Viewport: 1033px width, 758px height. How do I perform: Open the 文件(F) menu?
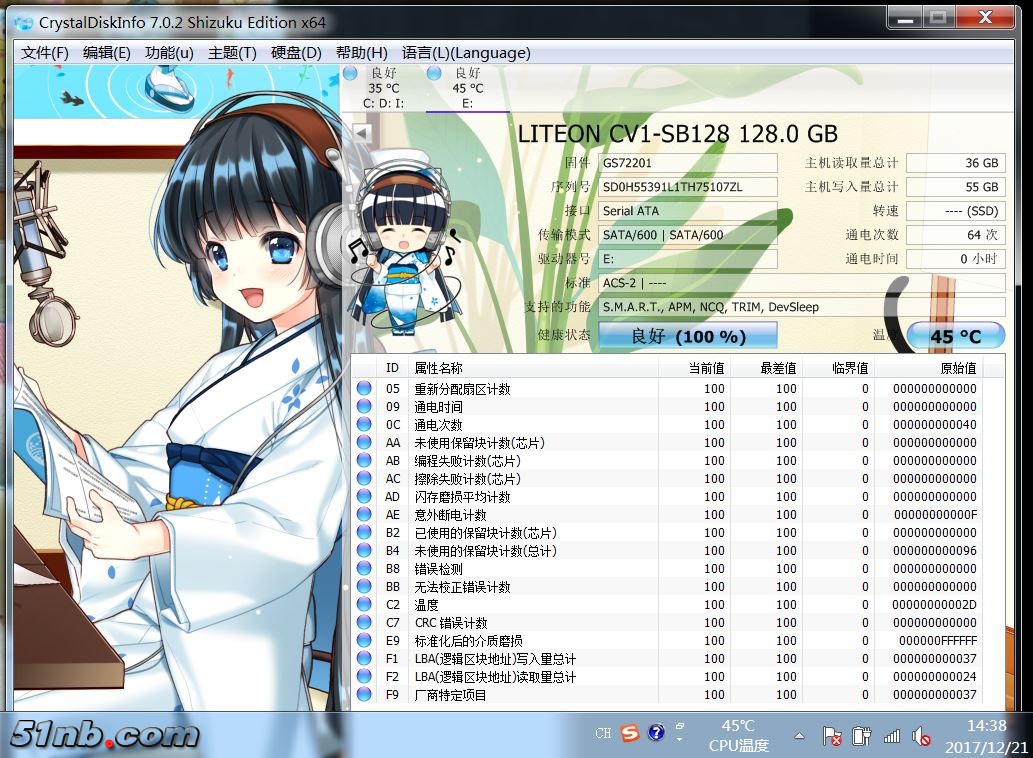tap(45, 53)
